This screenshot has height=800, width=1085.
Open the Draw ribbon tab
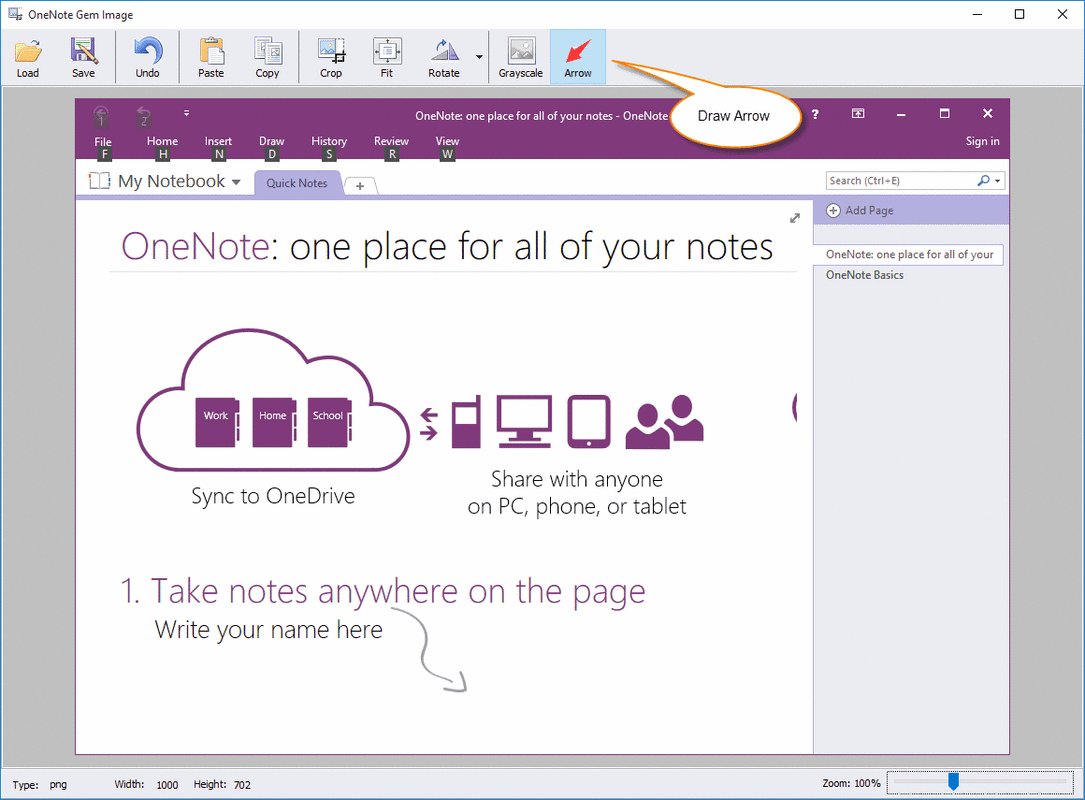tap(271, 141)
